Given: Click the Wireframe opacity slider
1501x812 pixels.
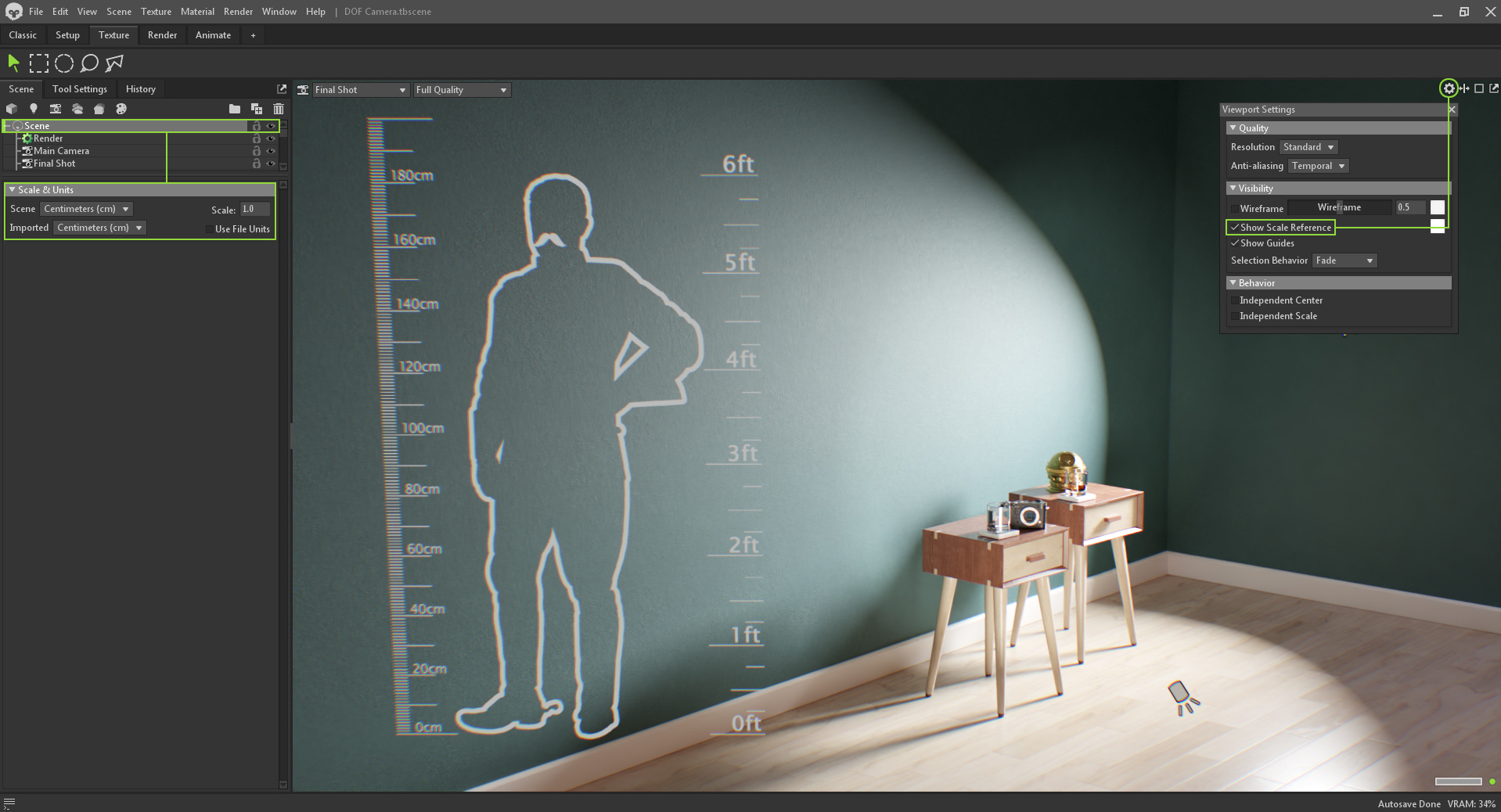Looking at the screenshot, I should click(x=1339, y=207).
